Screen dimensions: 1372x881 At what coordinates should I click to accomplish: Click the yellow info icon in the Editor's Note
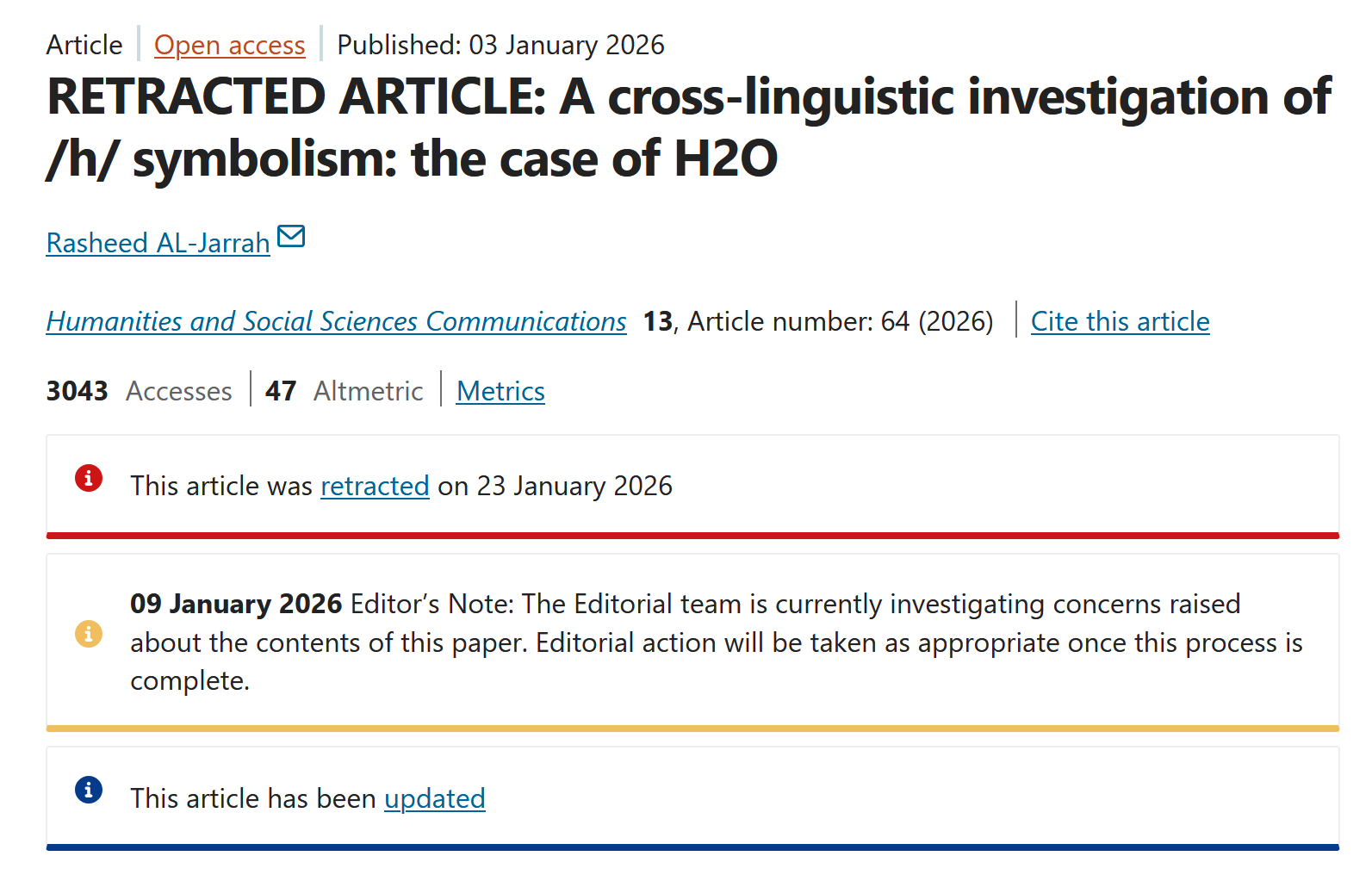89,634
